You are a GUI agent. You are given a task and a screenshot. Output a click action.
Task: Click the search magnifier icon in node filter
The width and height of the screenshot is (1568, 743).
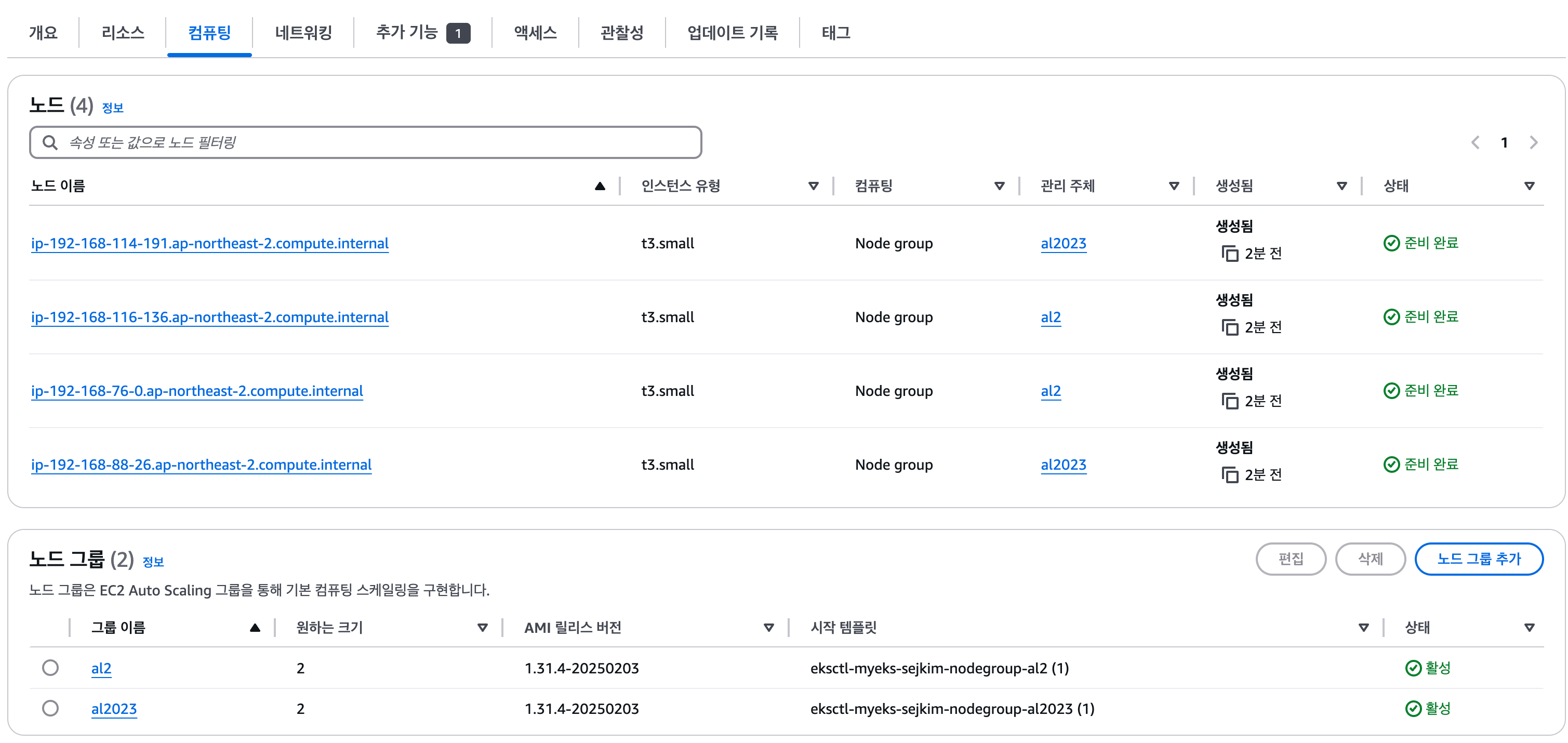click(50, 142)
